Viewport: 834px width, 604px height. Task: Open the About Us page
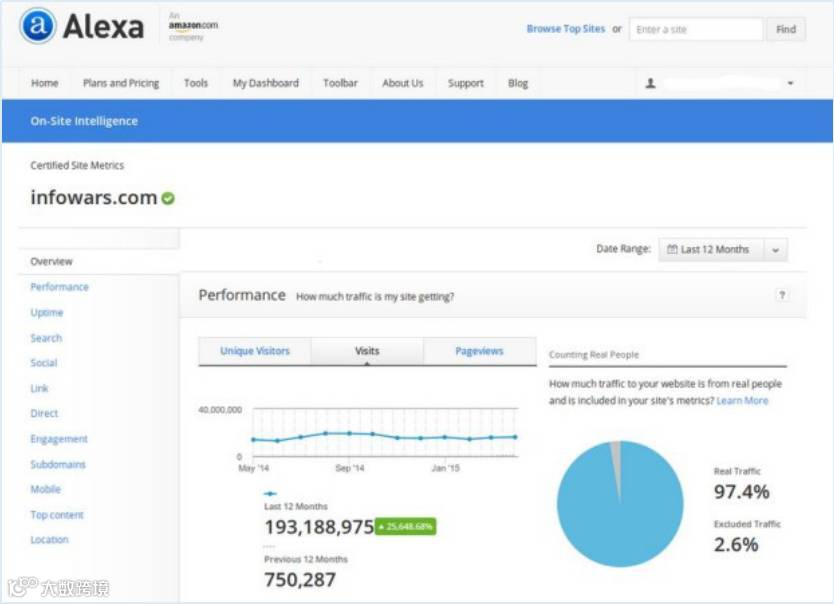point(403,83)
